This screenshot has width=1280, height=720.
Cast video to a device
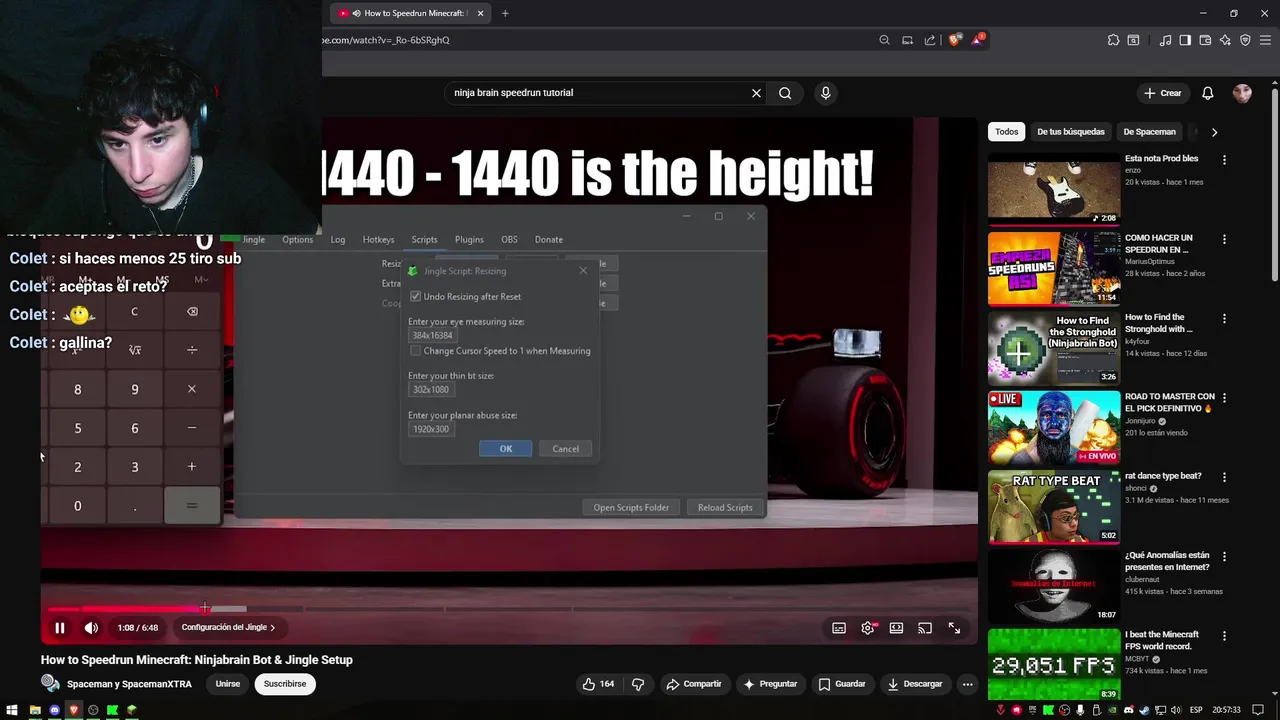click(x=925, y=628)
